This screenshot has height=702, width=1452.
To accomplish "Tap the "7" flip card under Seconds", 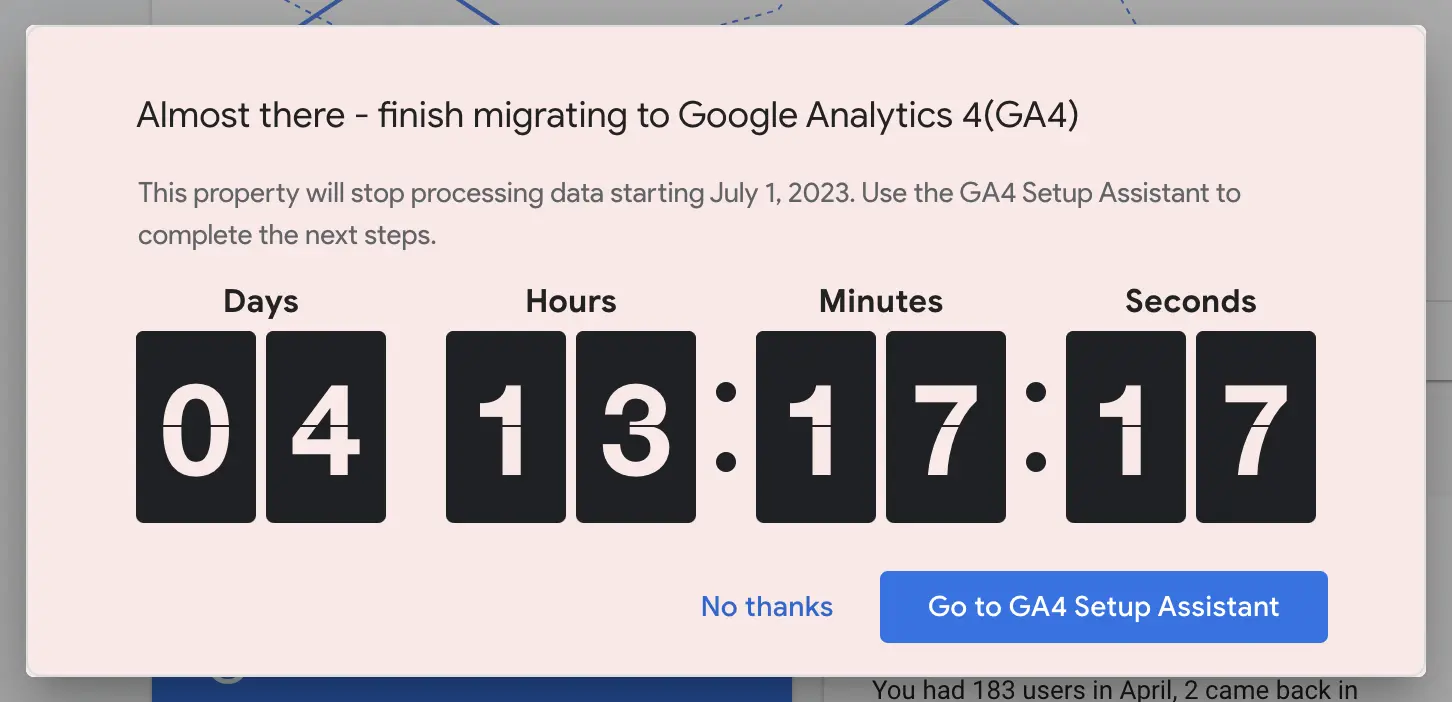I will coord(1256,427).
